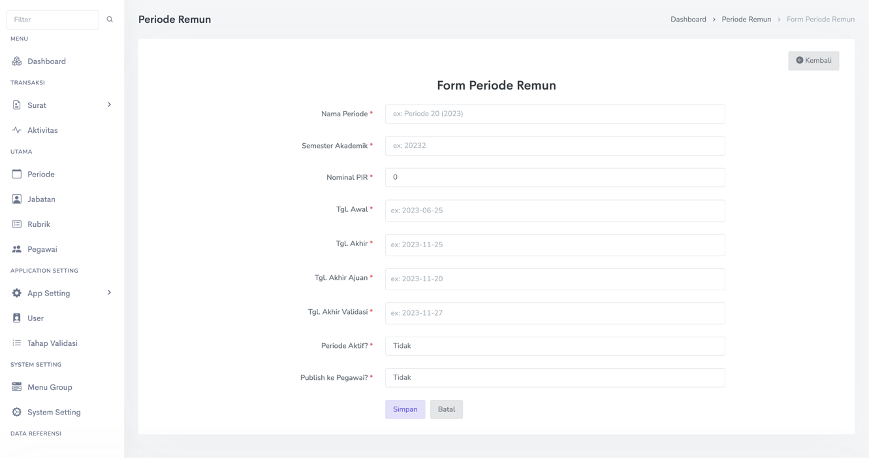Open Aktivitas via its pulse icon

16,130
